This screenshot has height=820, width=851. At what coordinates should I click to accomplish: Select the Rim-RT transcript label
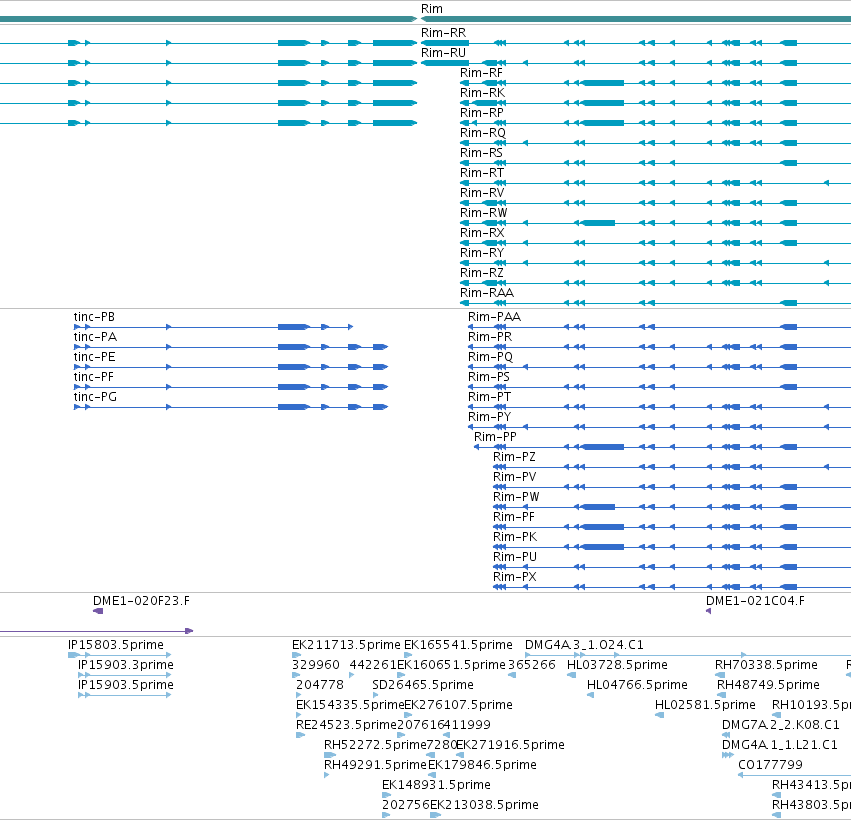[482, 173]
